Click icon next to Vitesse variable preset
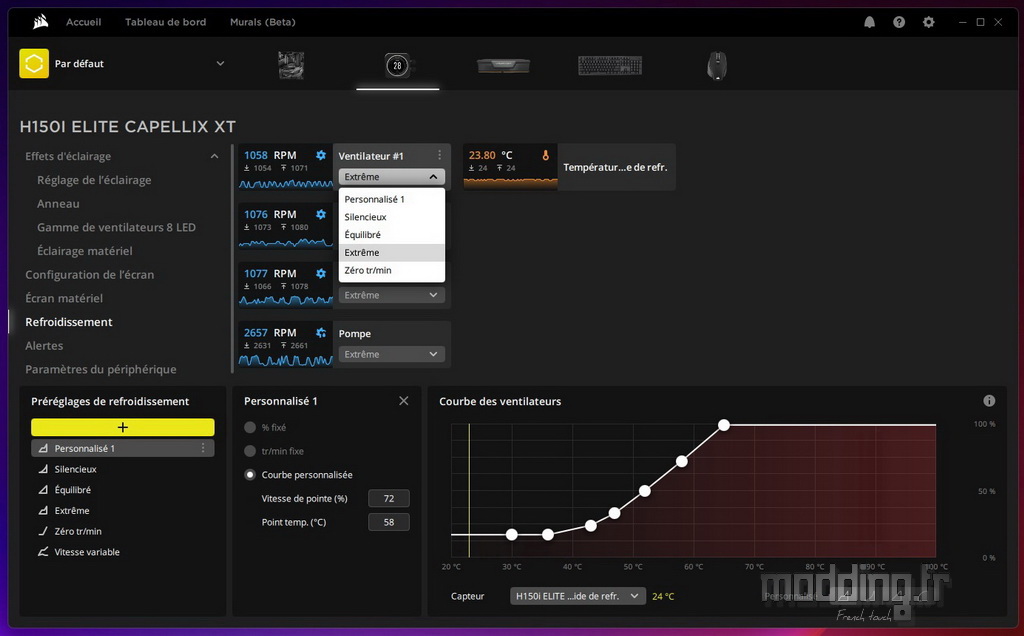The image size is (1024, 636). 43,552
